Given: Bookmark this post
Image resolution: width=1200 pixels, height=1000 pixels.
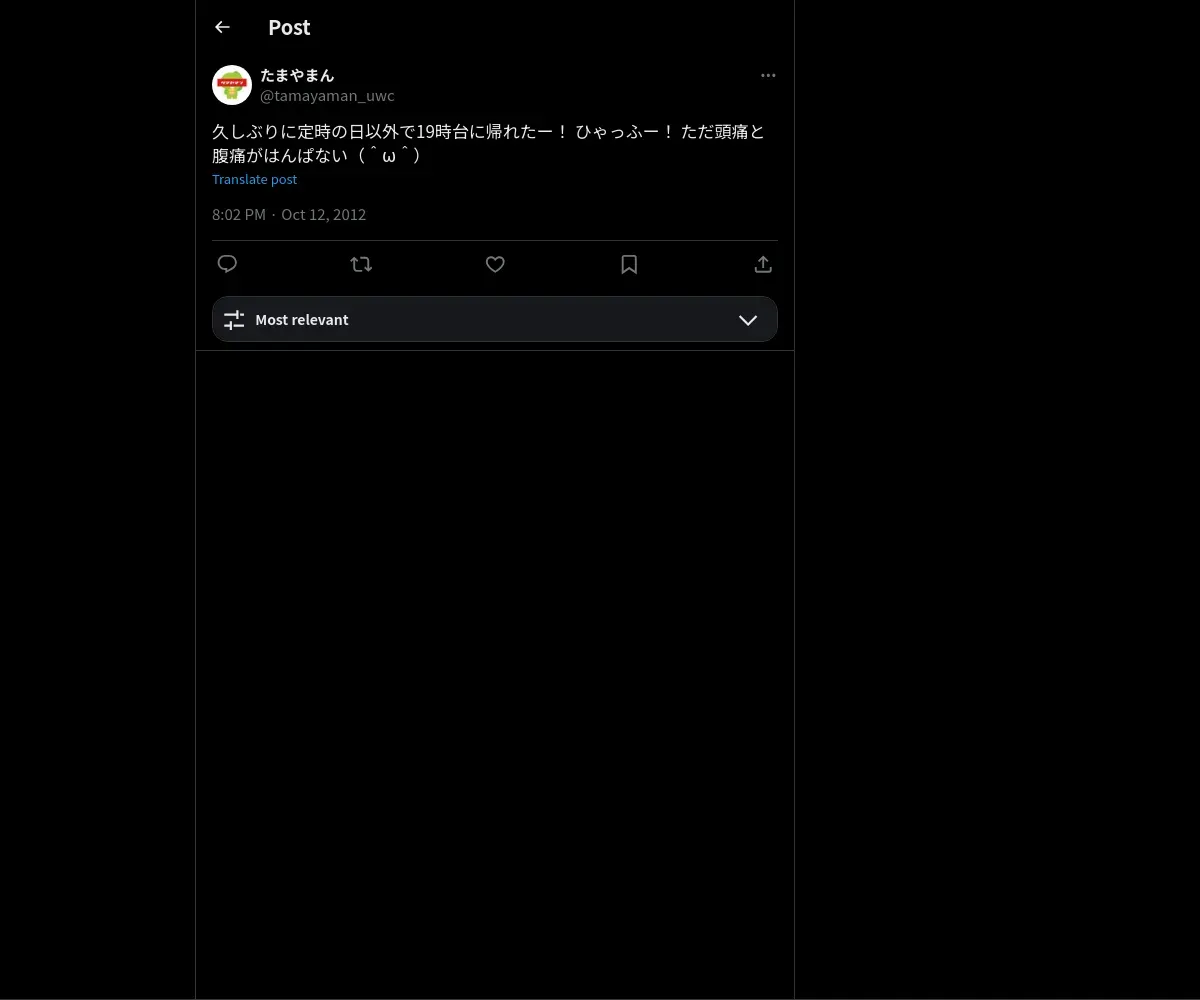Looking at the screenshot, I should (629, 264).
